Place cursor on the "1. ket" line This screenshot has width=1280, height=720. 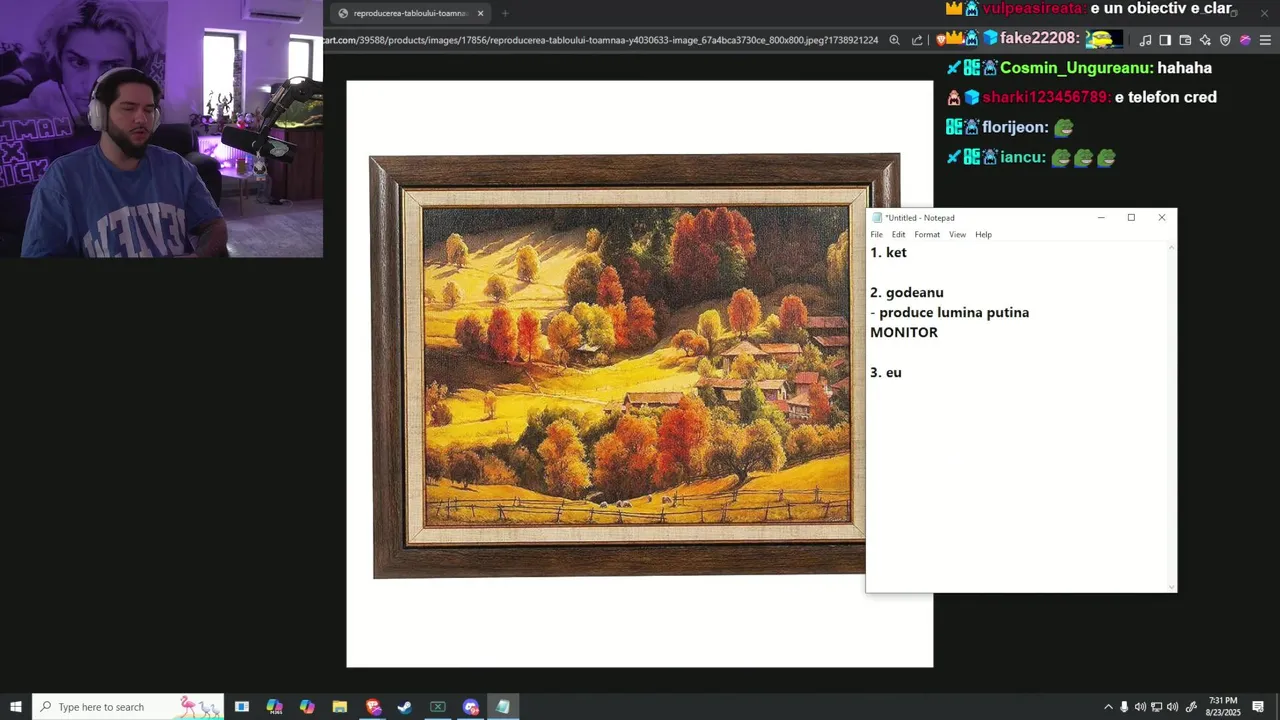tap(888, 253)
